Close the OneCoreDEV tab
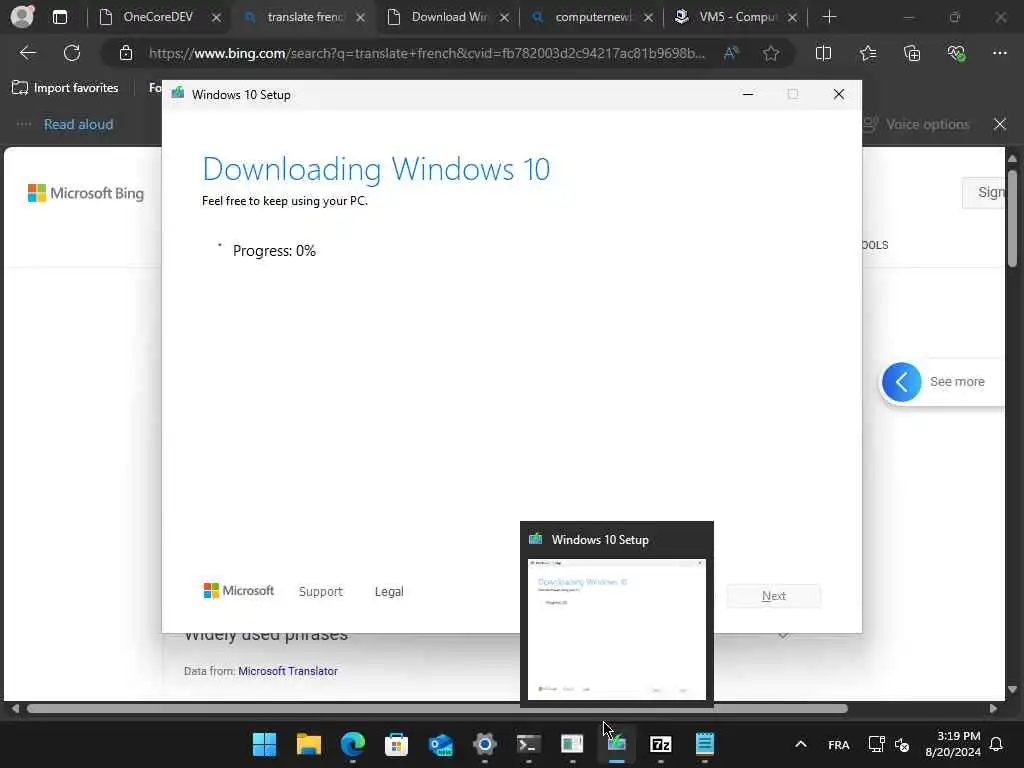Screen dimensions: 1024x768 [x=216, y=18]
